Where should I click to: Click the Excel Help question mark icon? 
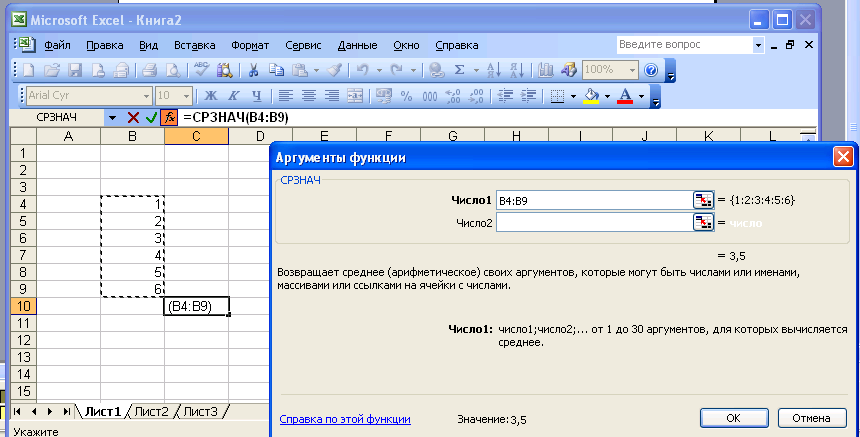coord(652,71)
